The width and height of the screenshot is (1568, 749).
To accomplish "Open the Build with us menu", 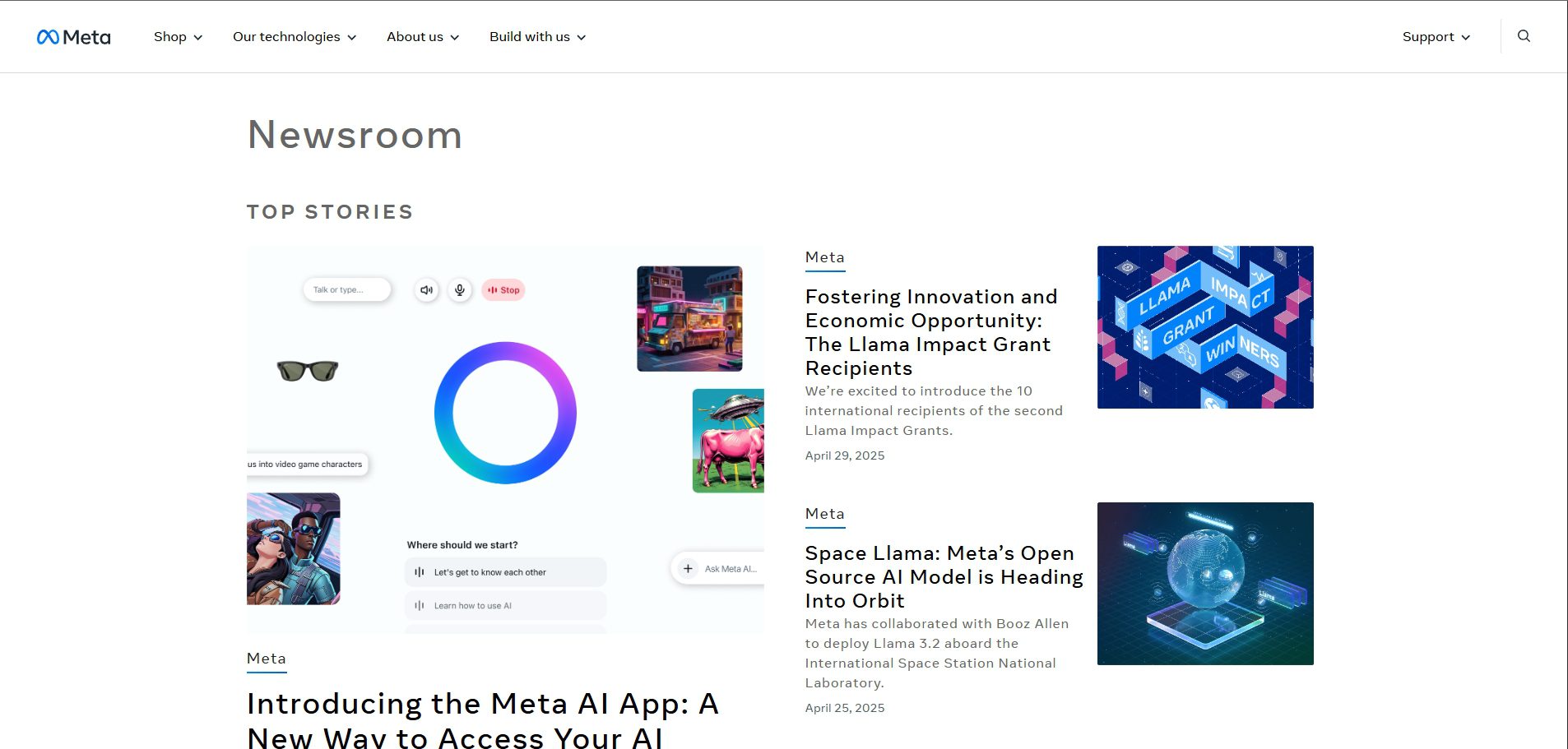I will click(x=537, y=37).
